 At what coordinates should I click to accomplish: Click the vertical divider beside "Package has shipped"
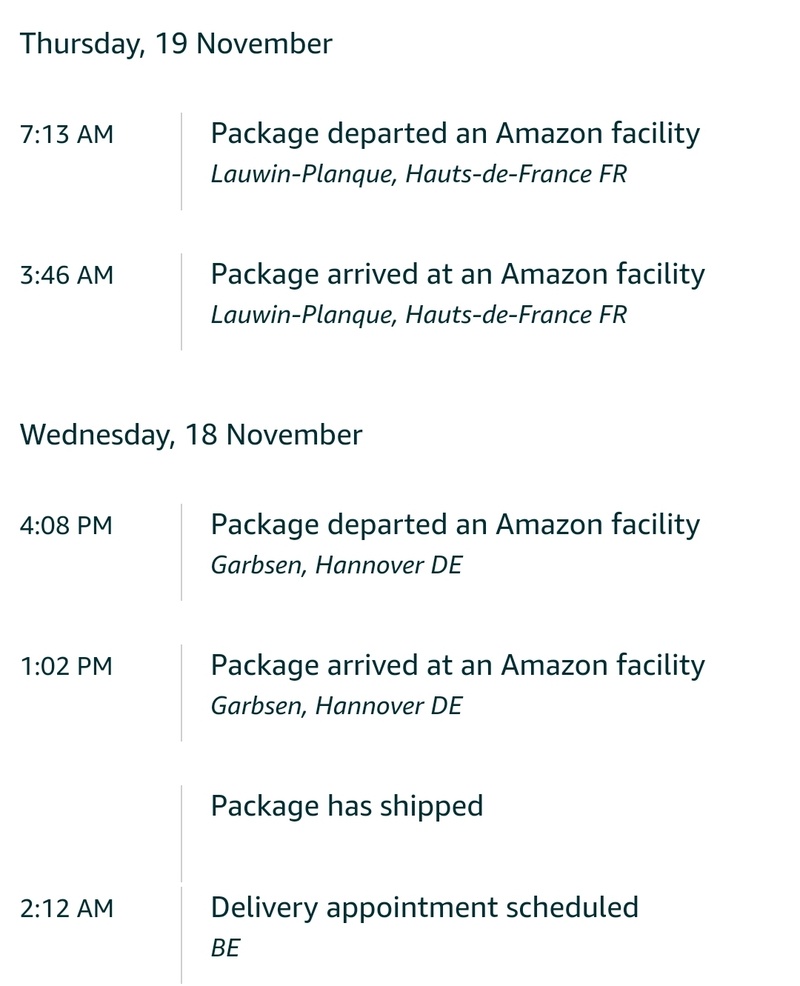point(182,832)
